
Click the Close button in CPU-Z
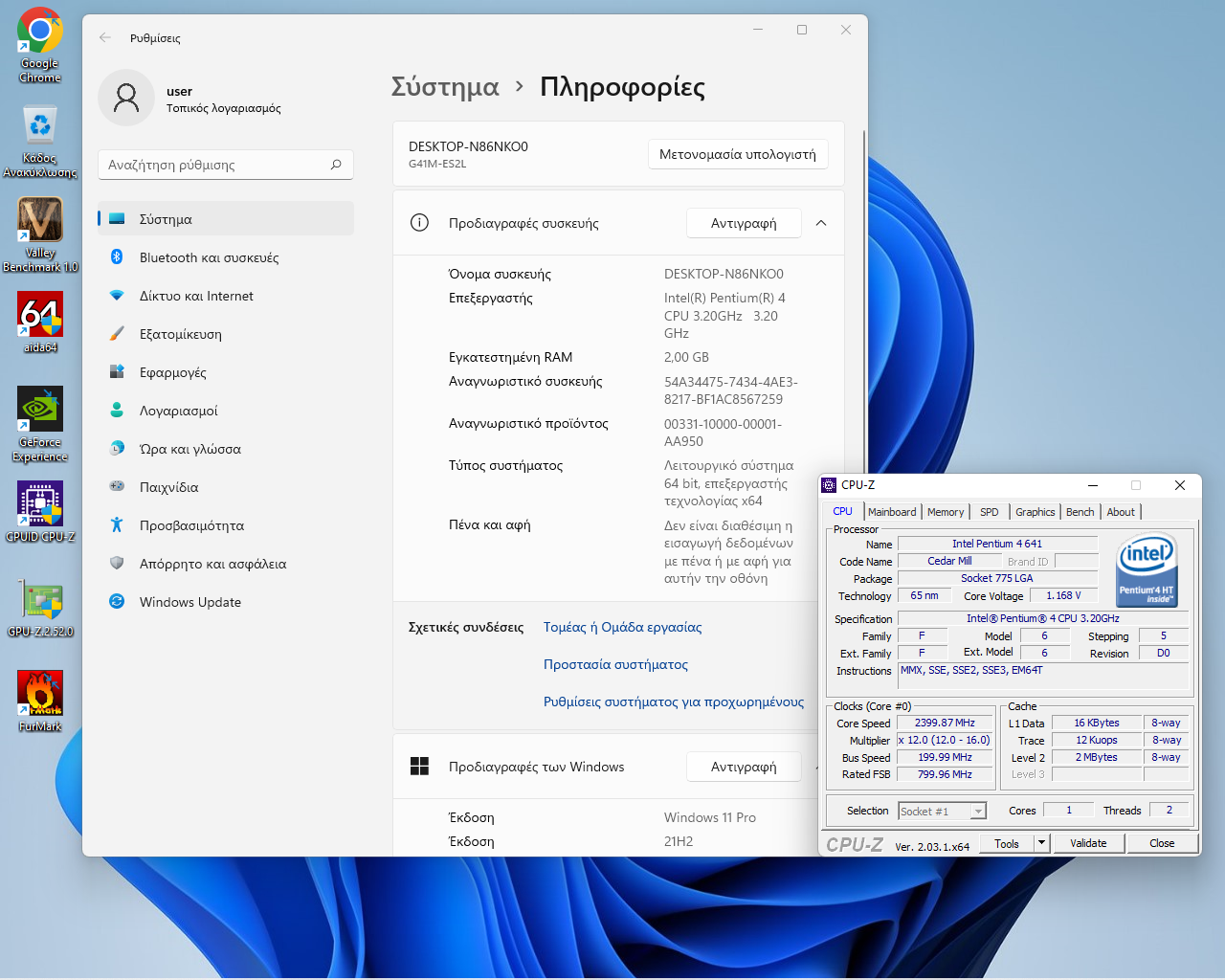coord(1162,843)
